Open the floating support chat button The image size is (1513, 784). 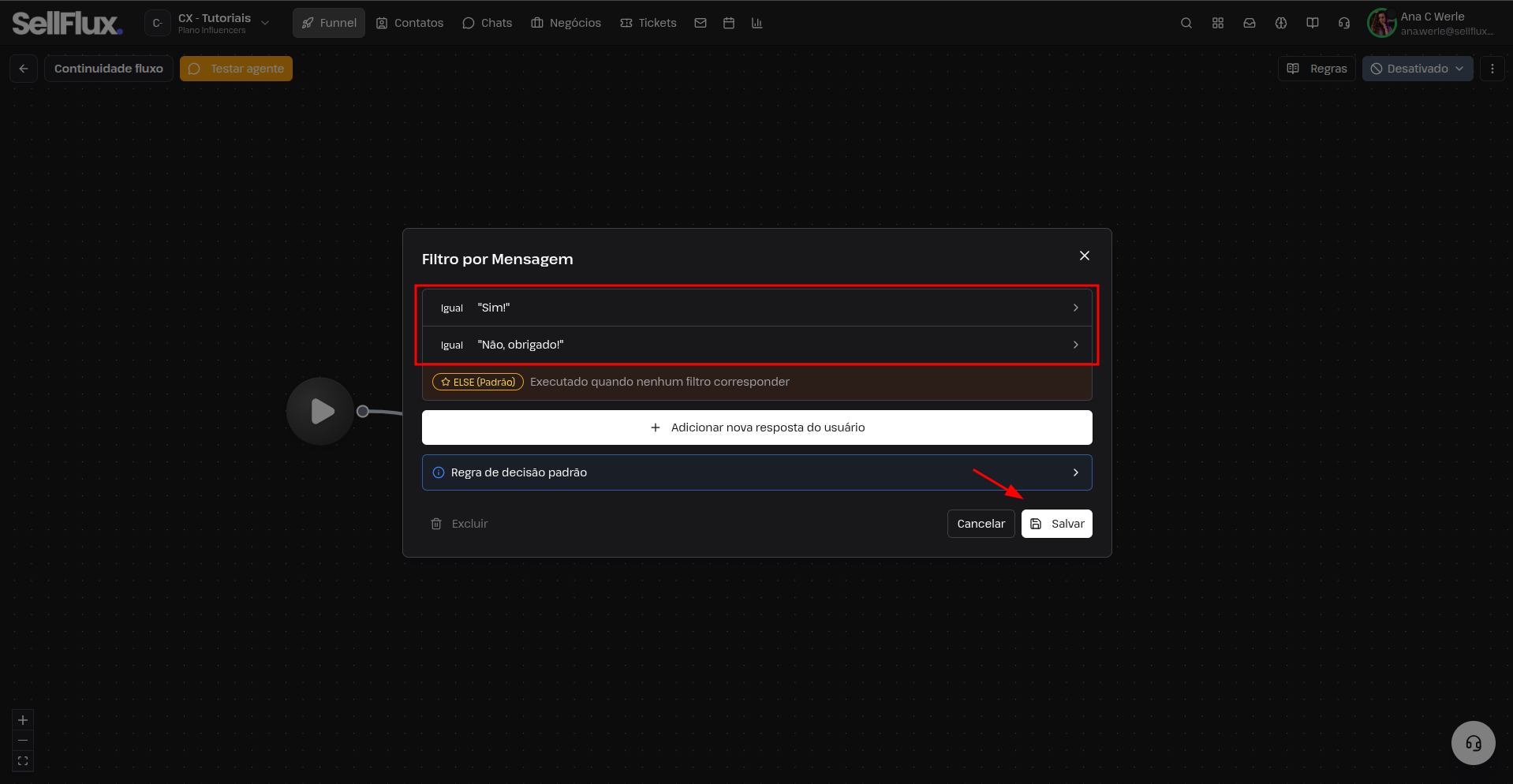pos(1474,743)
